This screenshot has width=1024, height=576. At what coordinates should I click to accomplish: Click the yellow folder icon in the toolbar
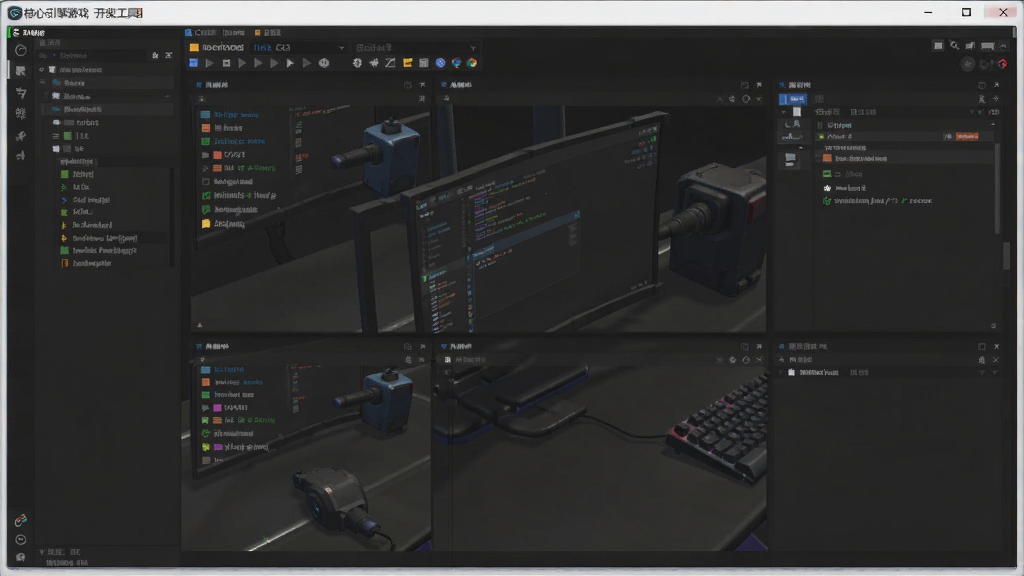pos(408,63)
